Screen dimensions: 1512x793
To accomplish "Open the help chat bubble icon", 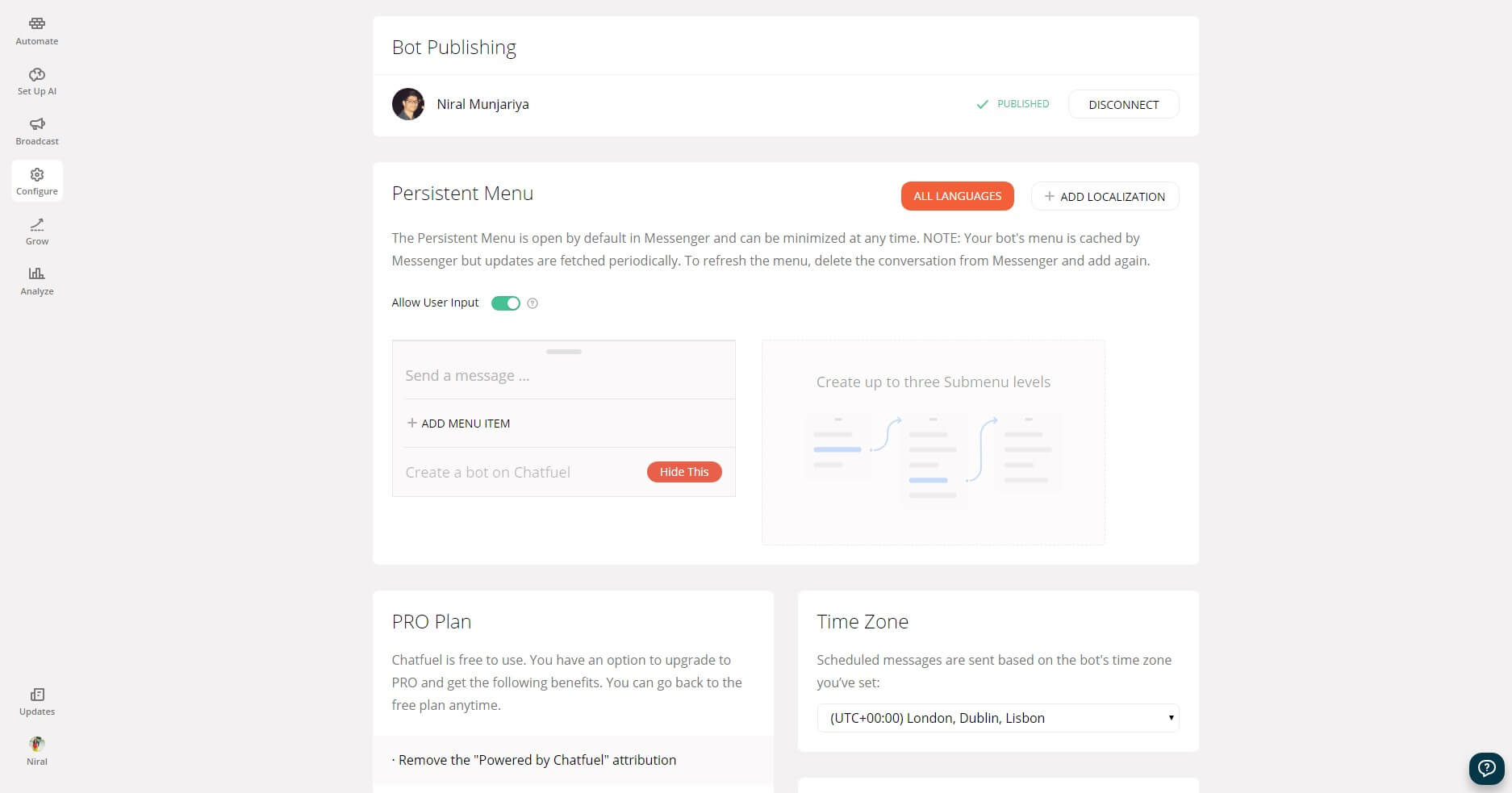I will click(x=1486, y=768).
